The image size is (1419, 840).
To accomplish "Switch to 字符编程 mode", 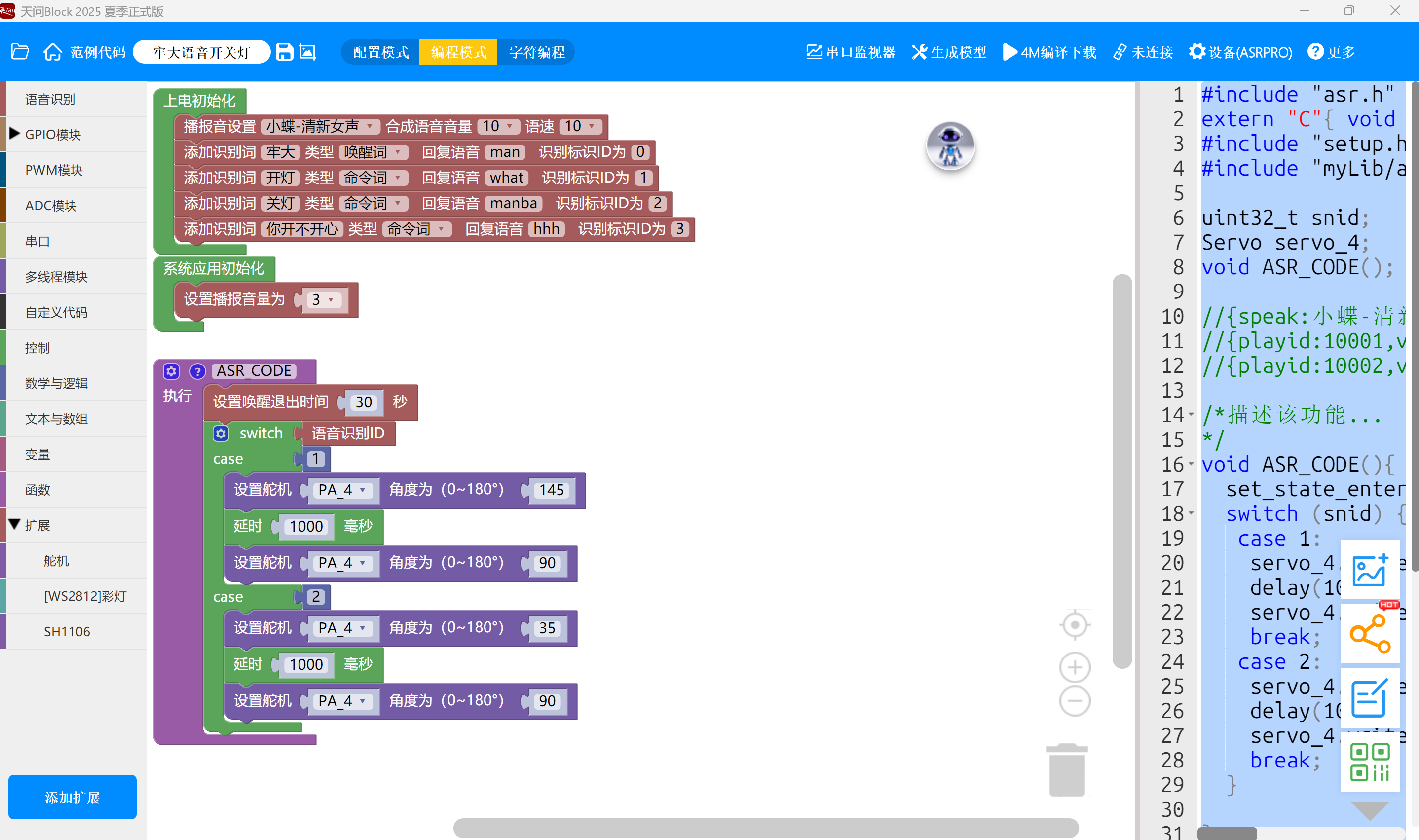I will point(537,52).
